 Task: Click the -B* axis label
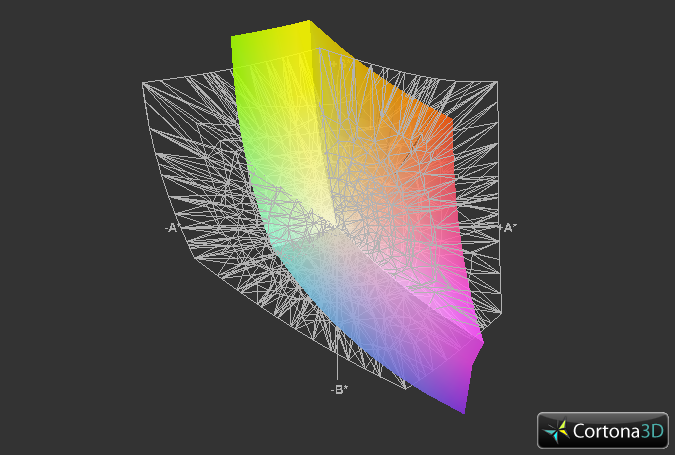pyautogui.click(x=339, y=390)
